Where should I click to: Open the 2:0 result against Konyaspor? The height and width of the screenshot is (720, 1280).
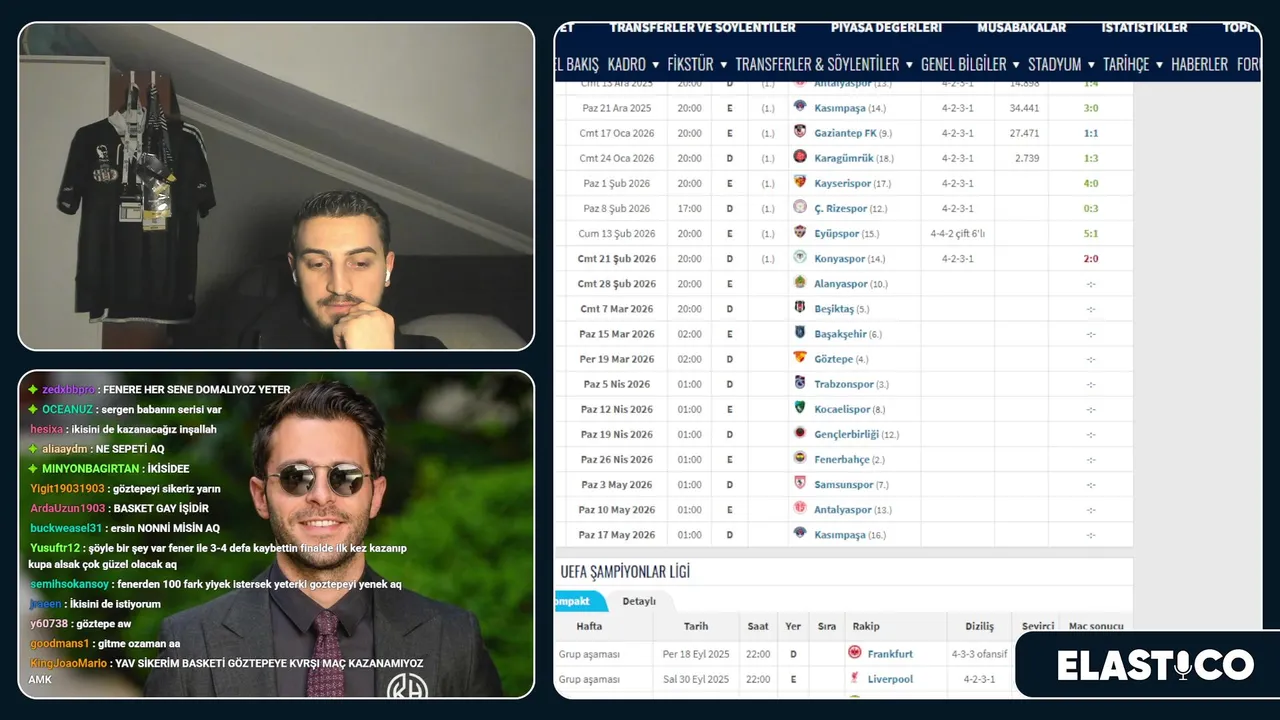tap(1090, 258)
